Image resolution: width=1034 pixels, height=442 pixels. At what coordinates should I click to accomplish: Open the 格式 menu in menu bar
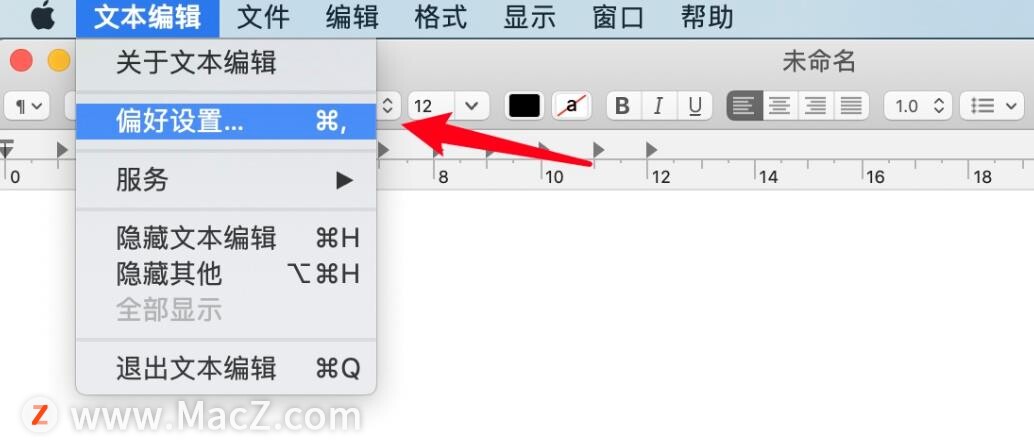coord(441,18)
